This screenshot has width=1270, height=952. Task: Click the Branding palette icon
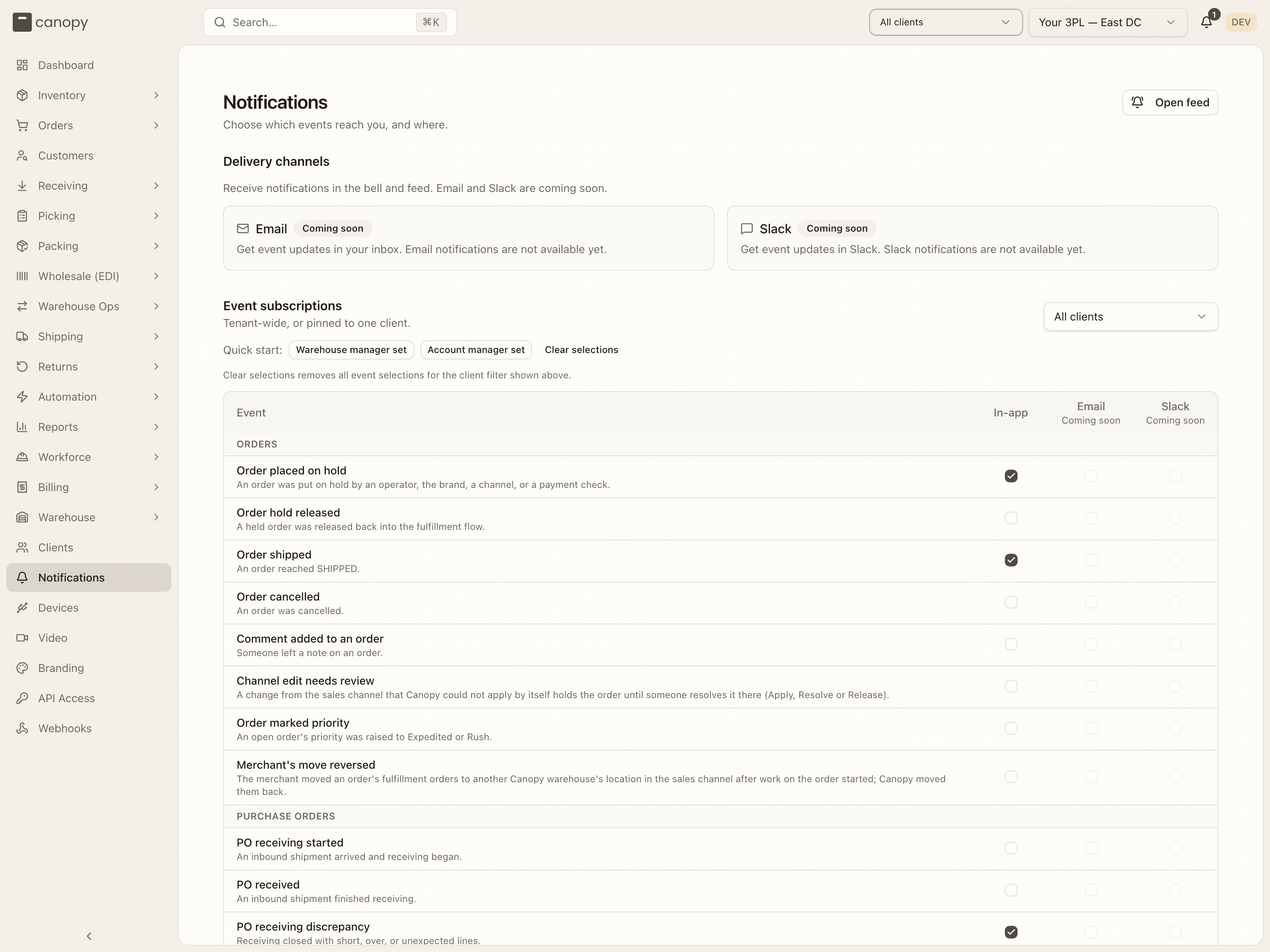[x=22, y=668]
